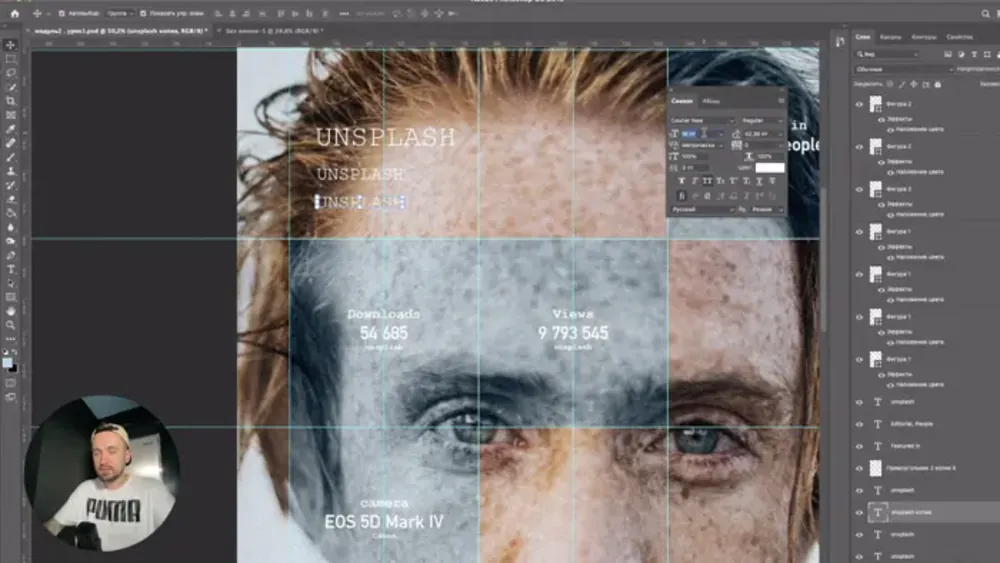Screen dimensions: 1000x563
Task: Open the Regular font style dropdown
Action: pyautogui.click(x=762, y=121)
